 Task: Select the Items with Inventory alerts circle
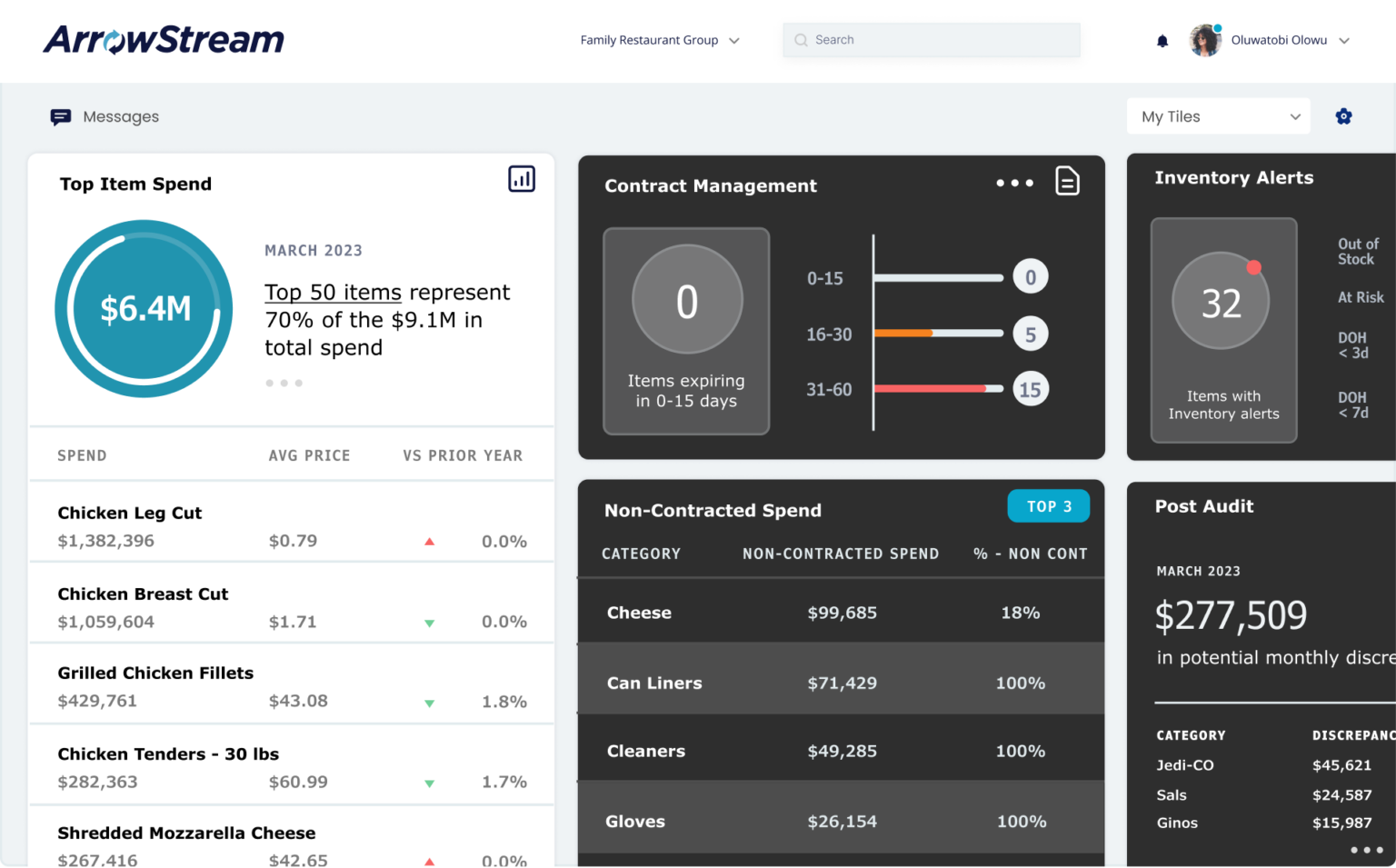tap(1222, 300)
